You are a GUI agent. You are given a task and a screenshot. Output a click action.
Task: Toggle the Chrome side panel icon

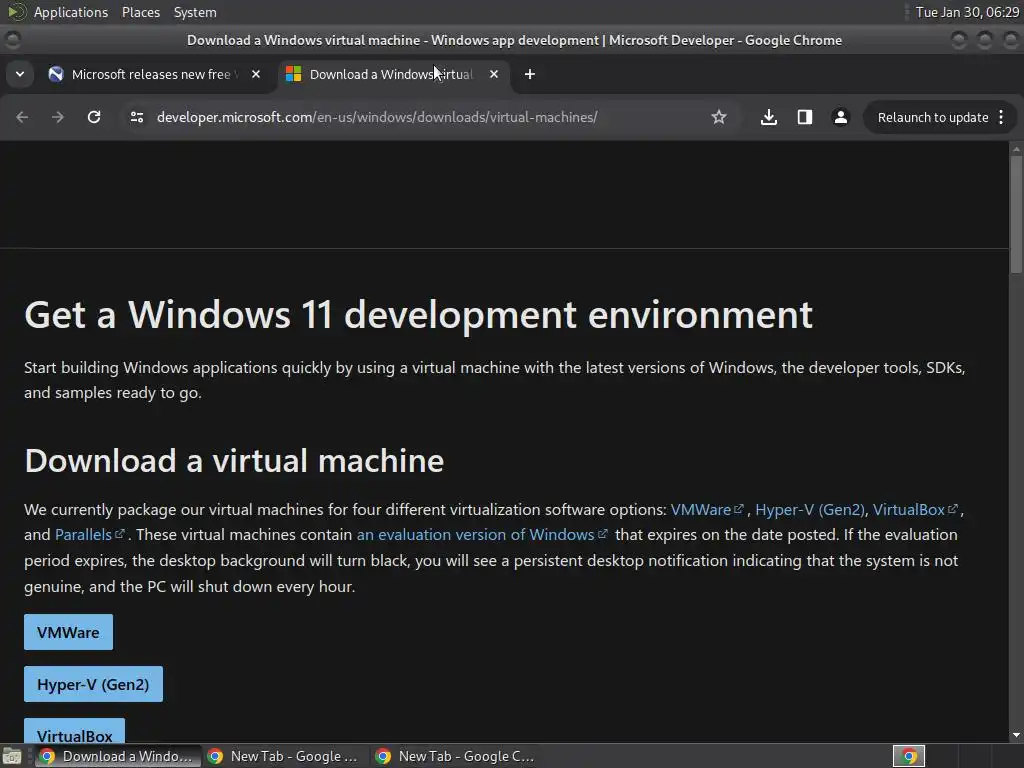point(805,117)
